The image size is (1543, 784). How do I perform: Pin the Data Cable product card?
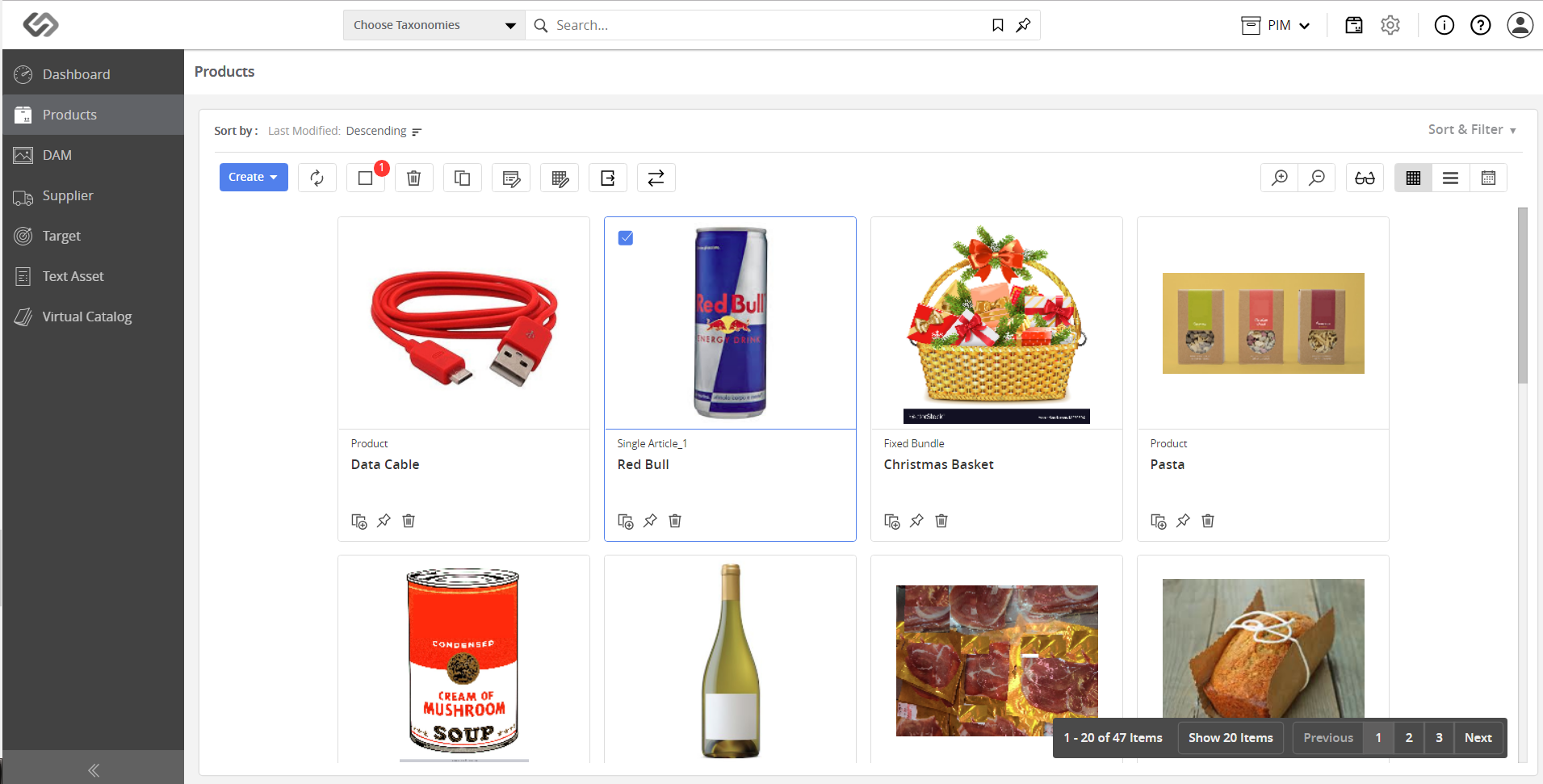pyautogui.click(x=384, y=521)
